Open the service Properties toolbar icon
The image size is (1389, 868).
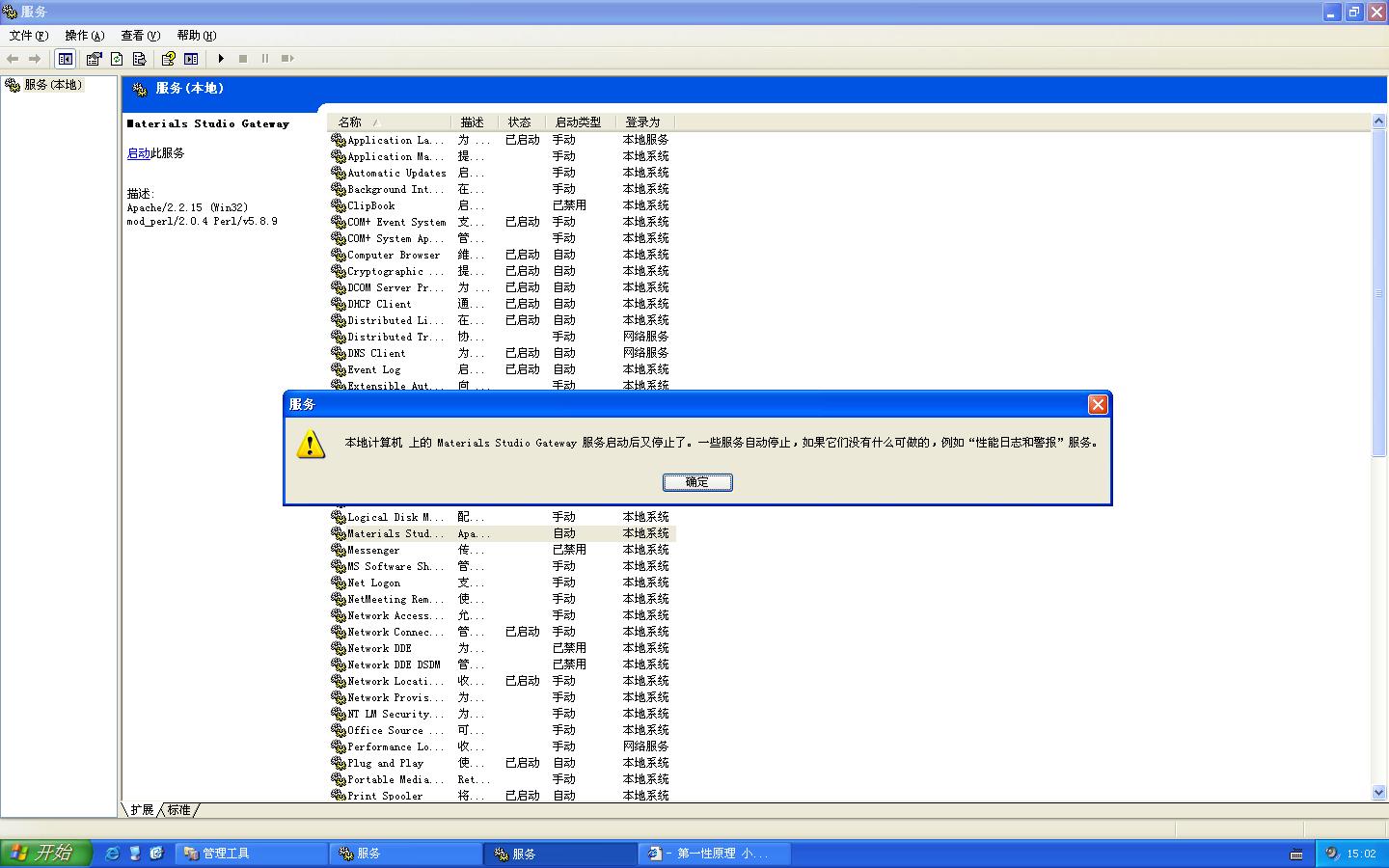tap(95, 59)
